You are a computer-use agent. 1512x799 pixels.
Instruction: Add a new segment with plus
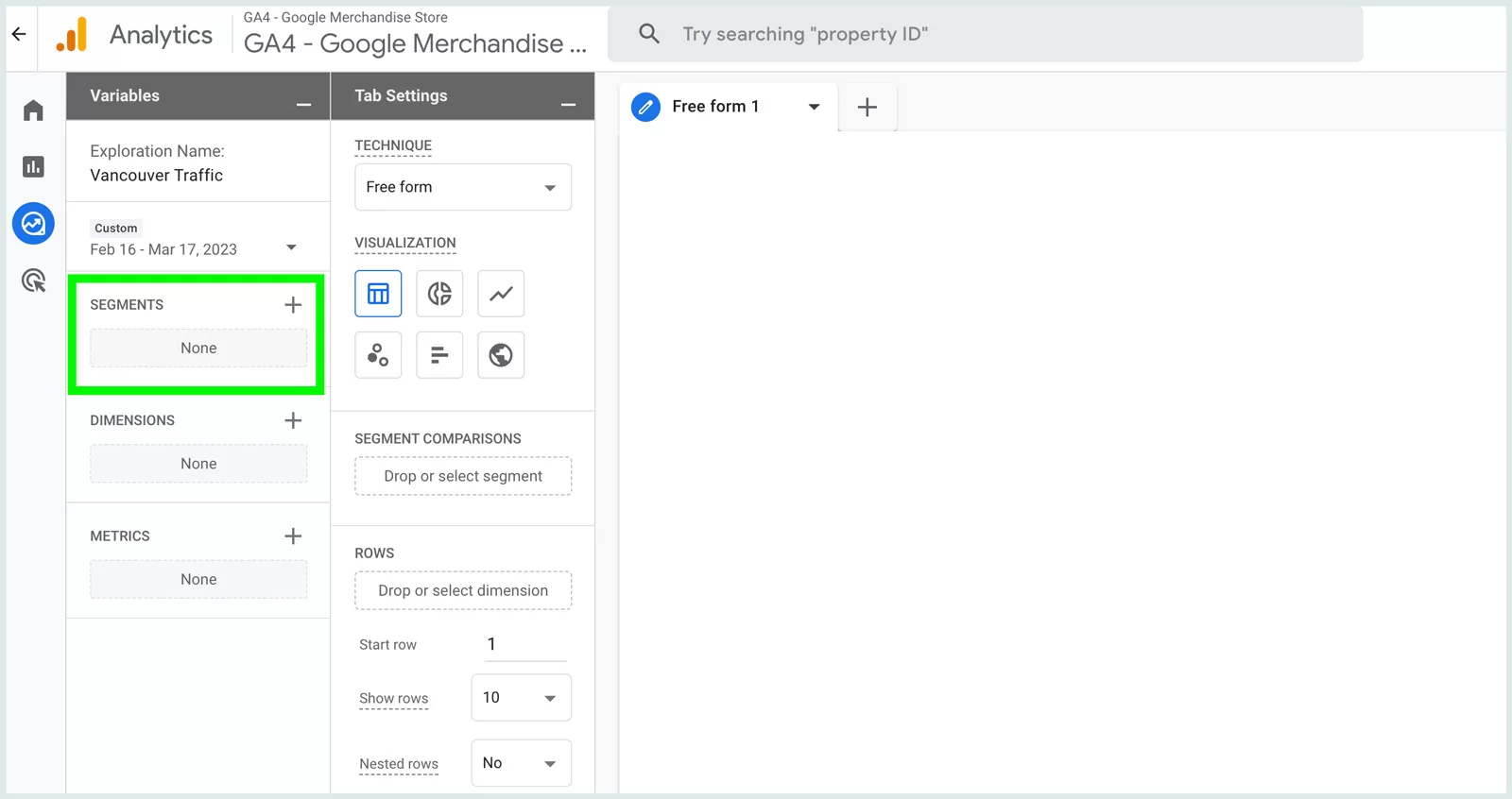pyautogui.click(x=293, y=304)
